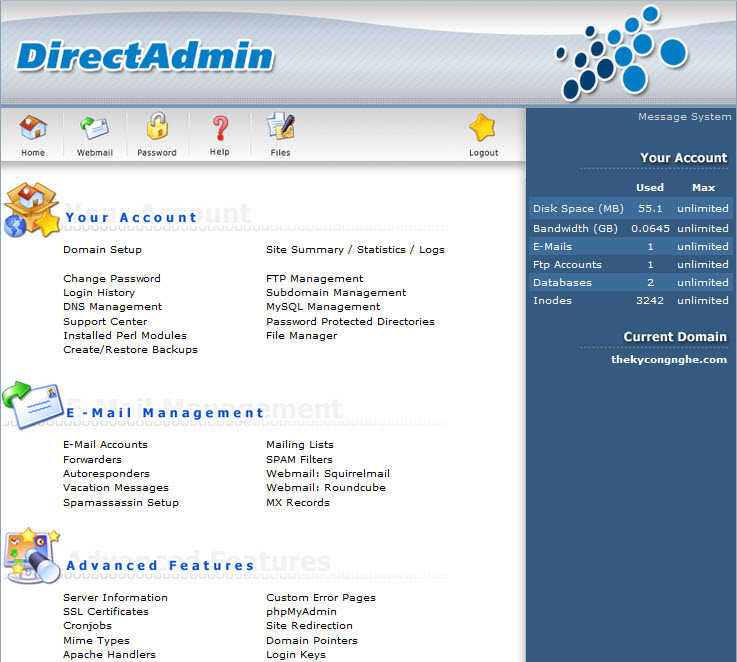Open Cronjobs link
The width and height of the screenshot is (737, 662).
[88, 626]
